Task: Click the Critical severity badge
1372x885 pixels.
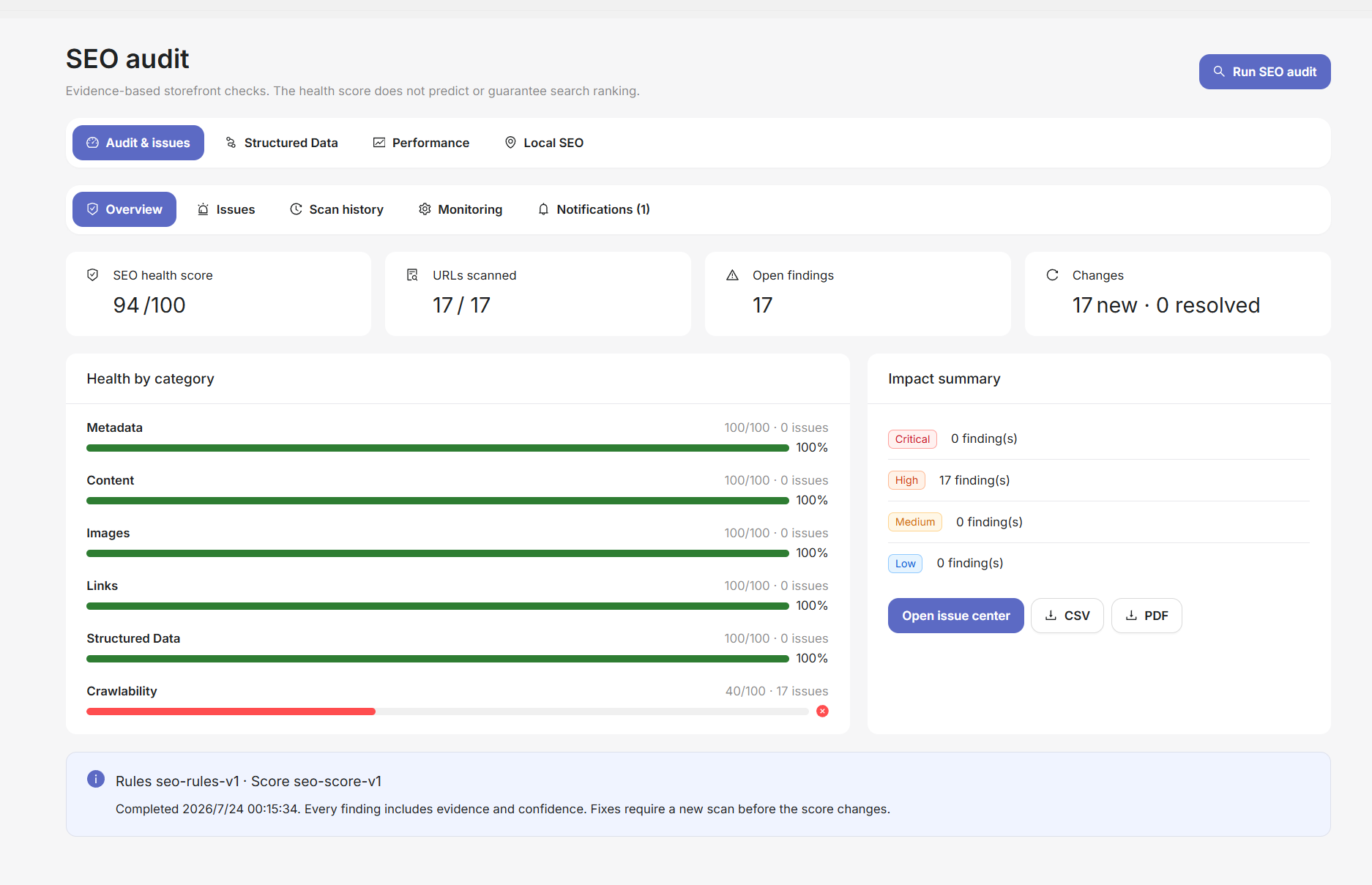Action: point(912,439)
